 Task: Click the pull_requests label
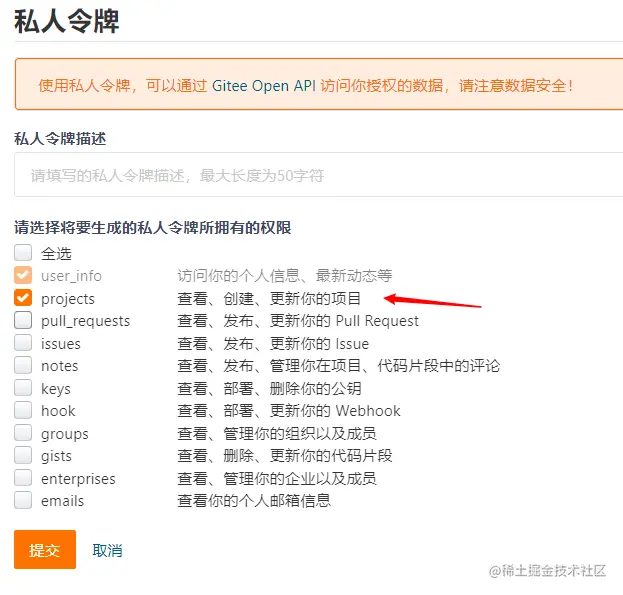pyautogui.click(x=85, y=321)
